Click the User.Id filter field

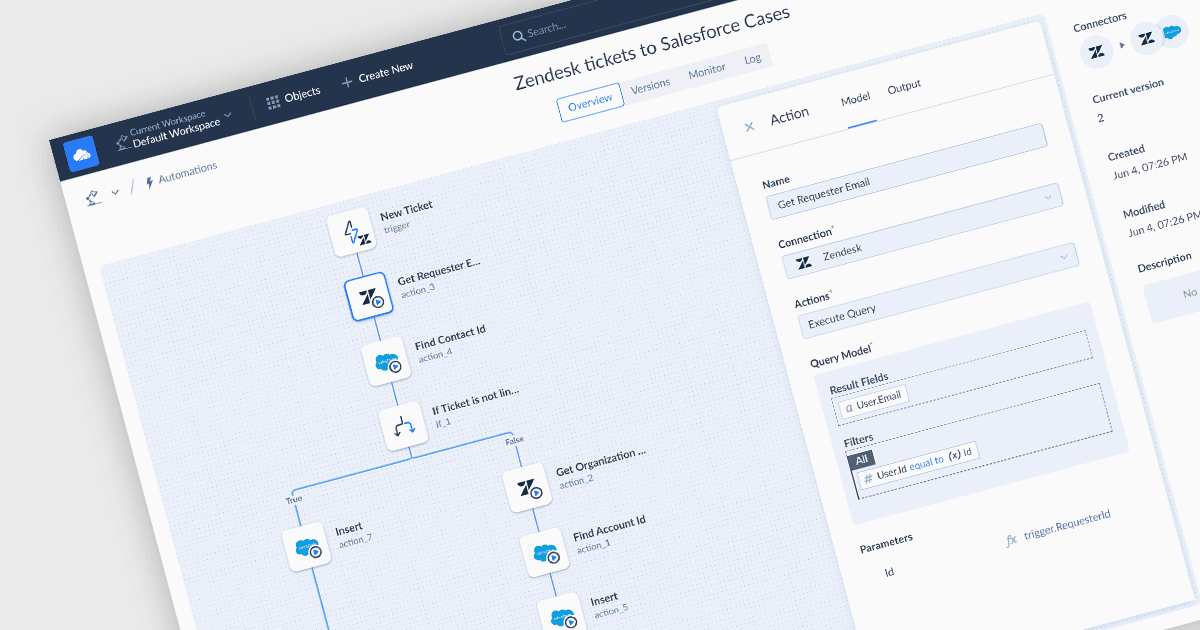pyautogui.click(x=890, y=473)
